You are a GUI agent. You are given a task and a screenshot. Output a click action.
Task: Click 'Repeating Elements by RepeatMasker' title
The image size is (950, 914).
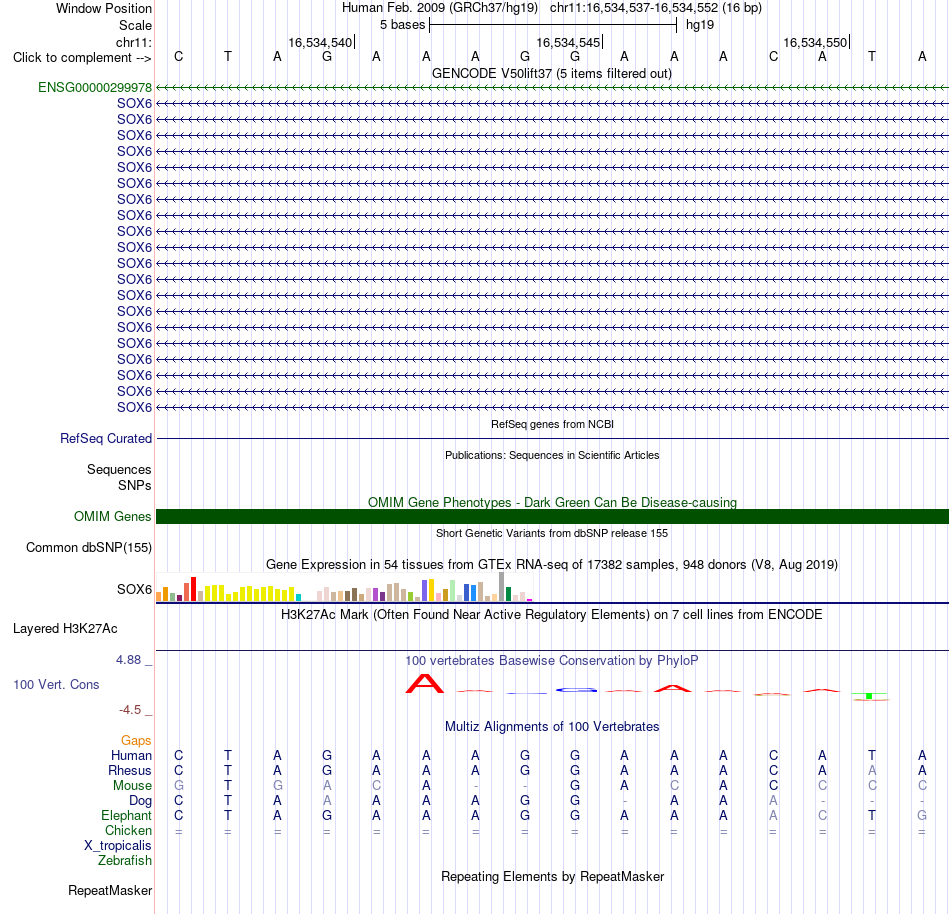(x=552, y=876)
